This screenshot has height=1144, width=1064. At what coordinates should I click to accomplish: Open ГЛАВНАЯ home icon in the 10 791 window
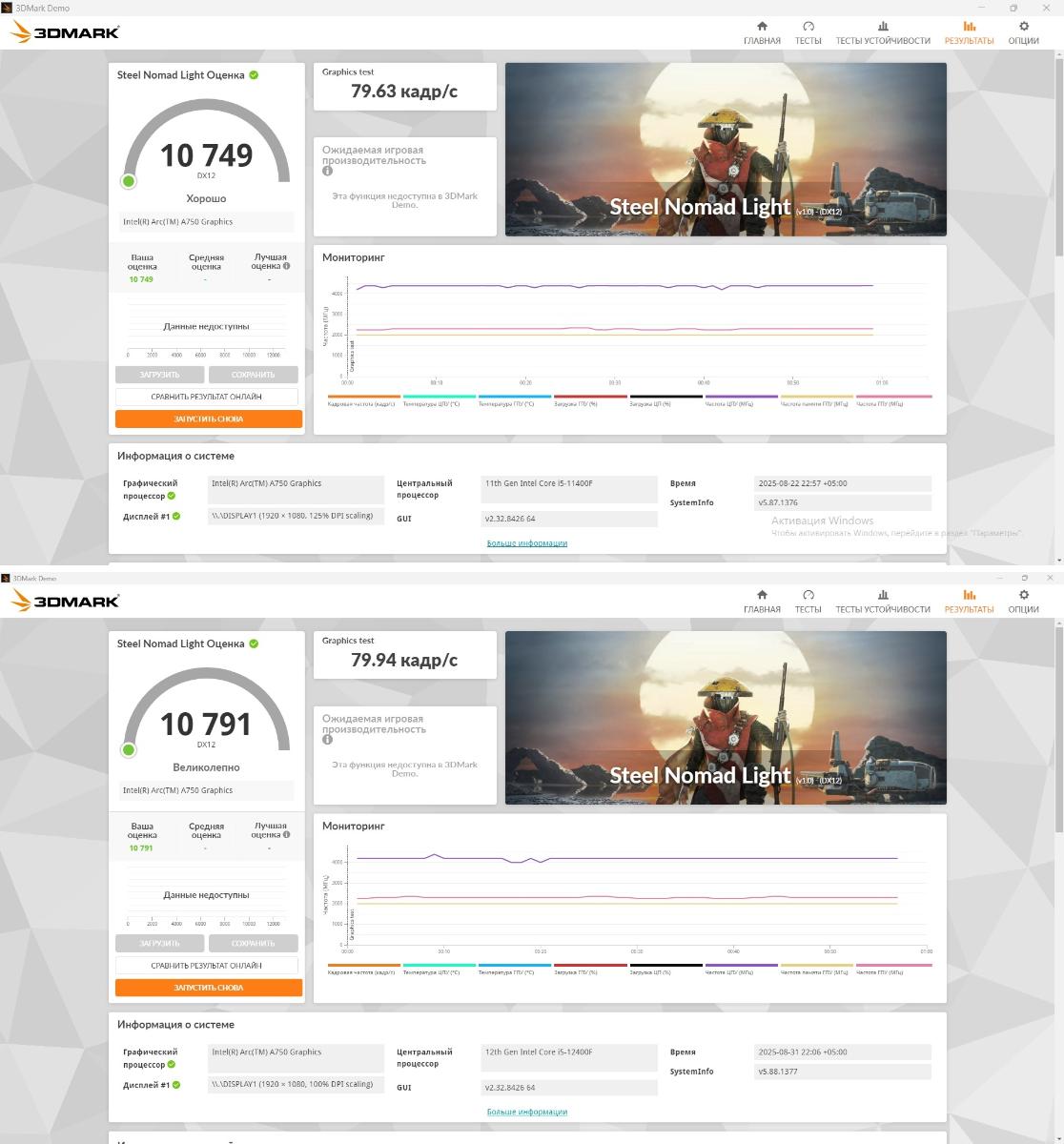tap(762, 595)
